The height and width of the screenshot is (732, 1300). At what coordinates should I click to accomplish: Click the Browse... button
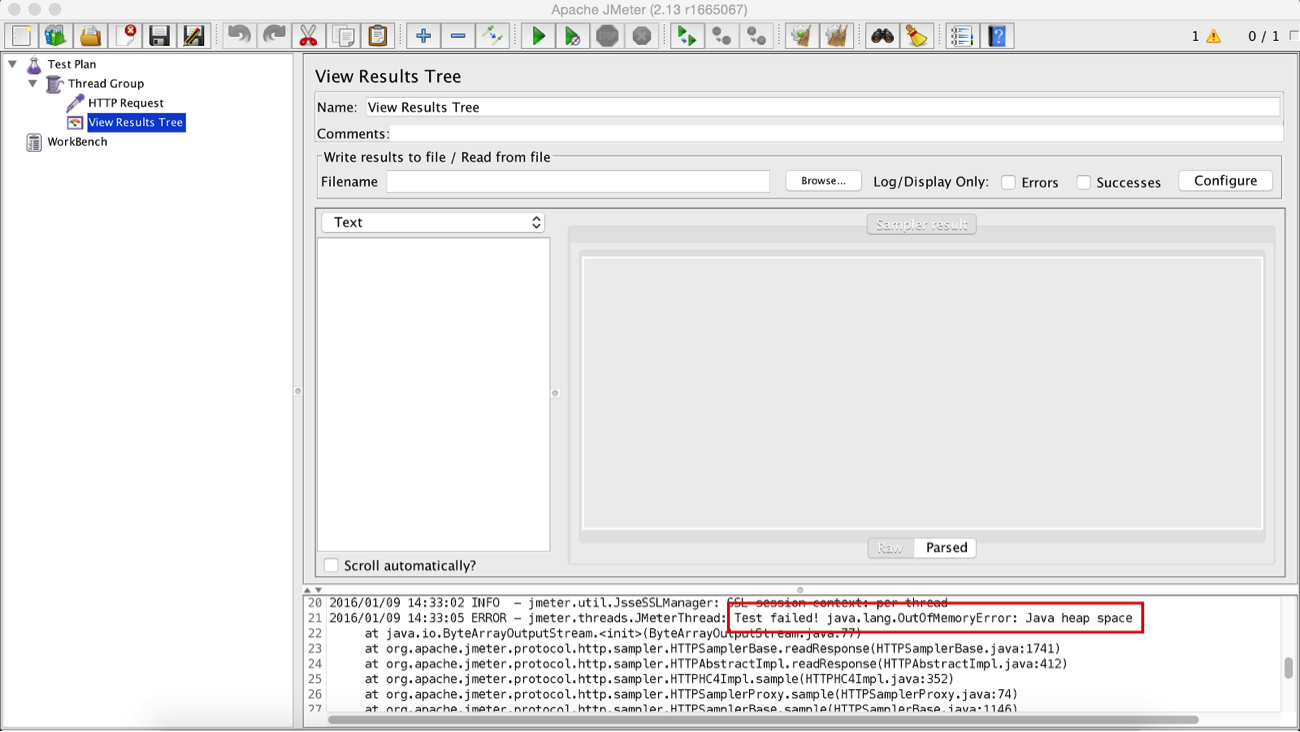[823, 181]
